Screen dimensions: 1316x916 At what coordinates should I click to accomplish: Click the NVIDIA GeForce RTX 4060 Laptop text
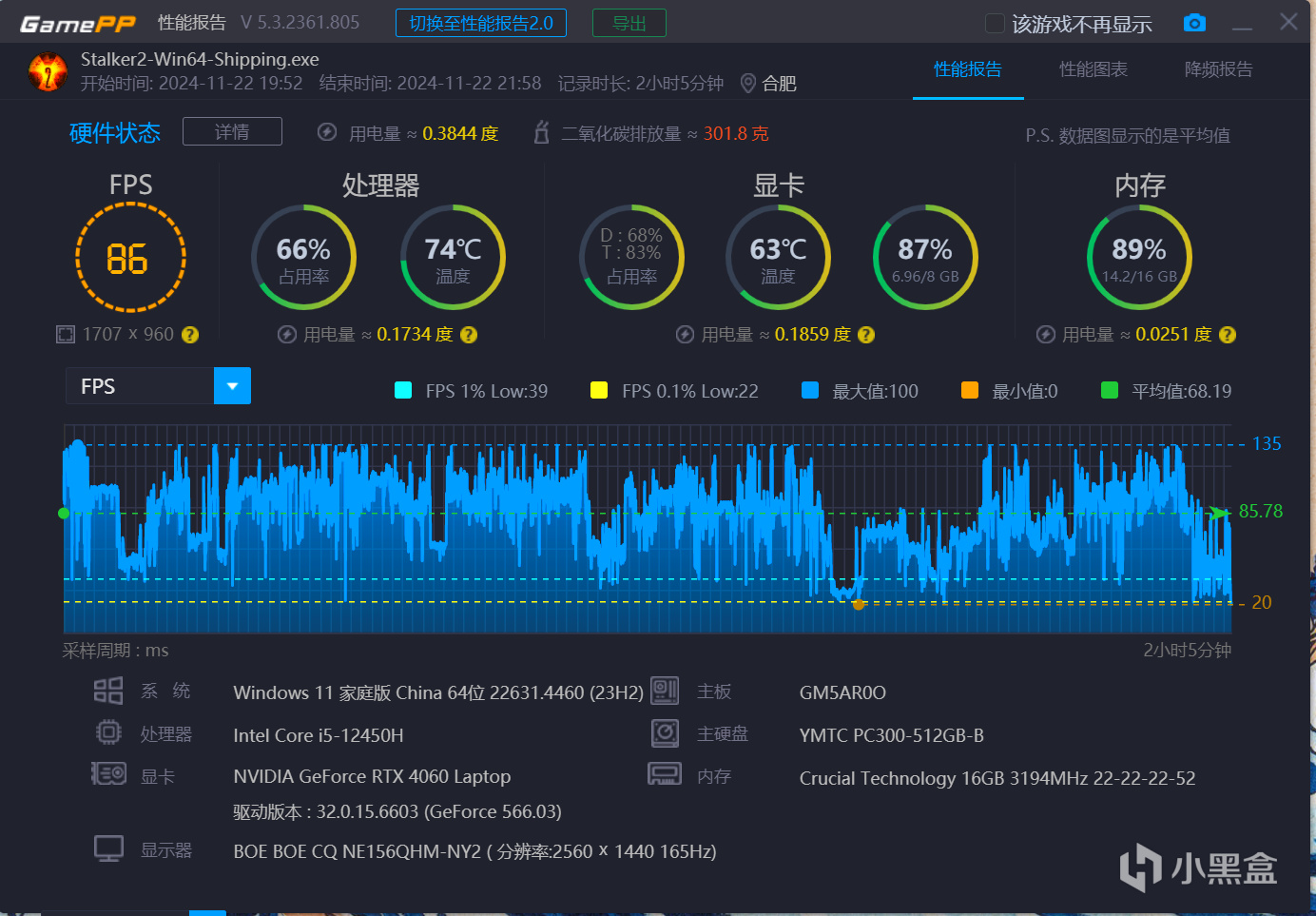[x=372, y=776]
